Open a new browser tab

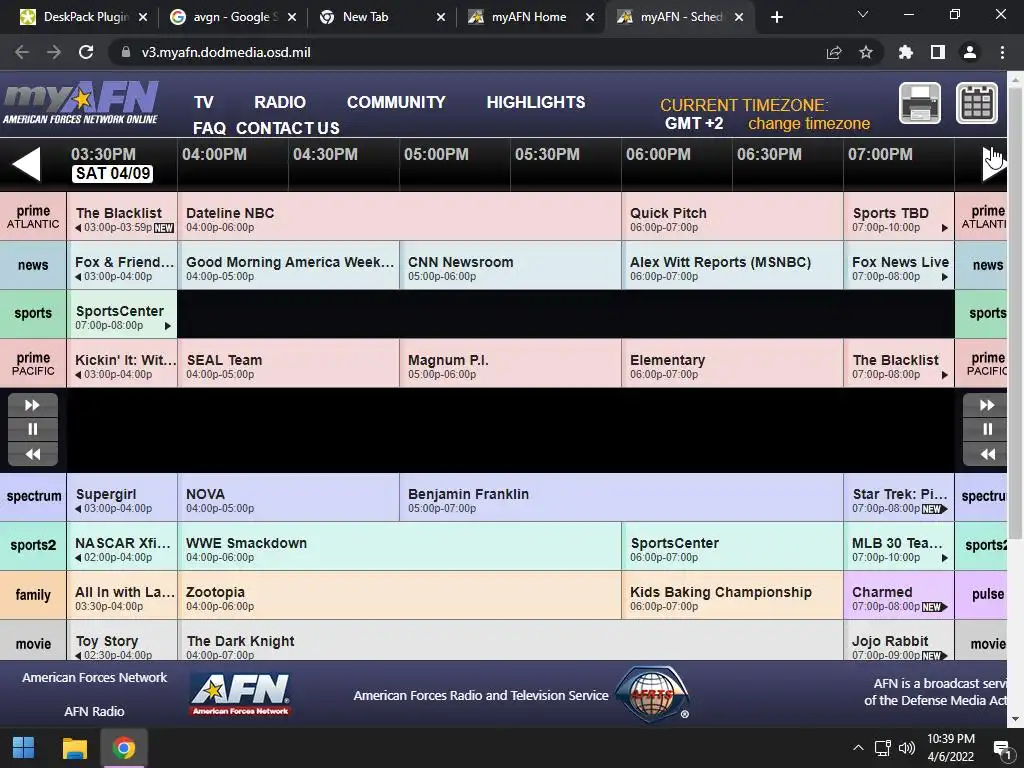tap(776, 17)
